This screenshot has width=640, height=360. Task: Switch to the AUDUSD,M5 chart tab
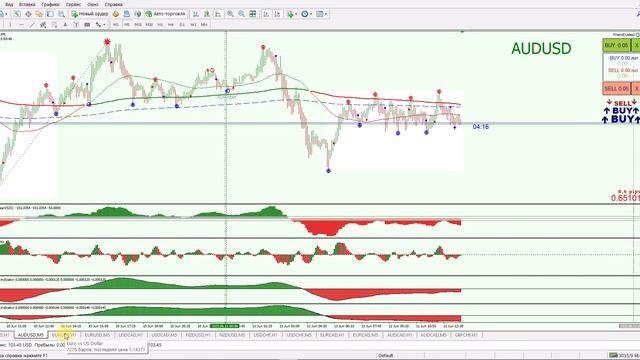(x=31, y=335)
